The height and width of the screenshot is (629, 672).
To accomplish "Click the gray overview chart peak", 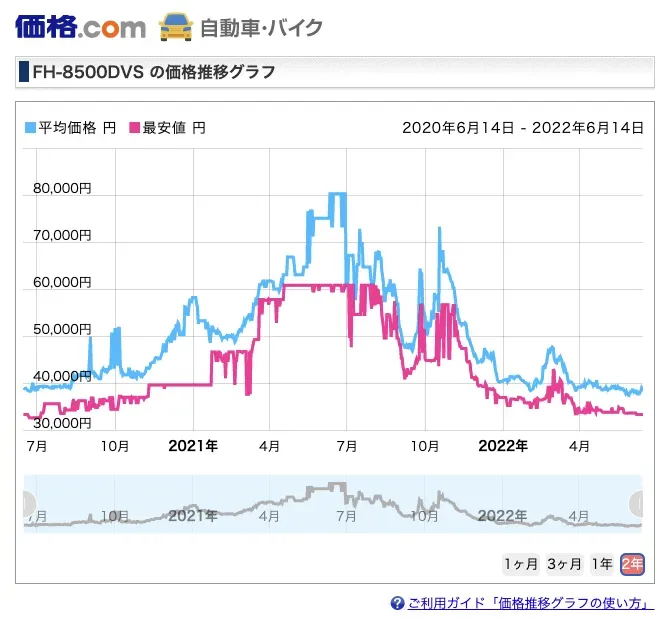I will click(x=337, y=486).
